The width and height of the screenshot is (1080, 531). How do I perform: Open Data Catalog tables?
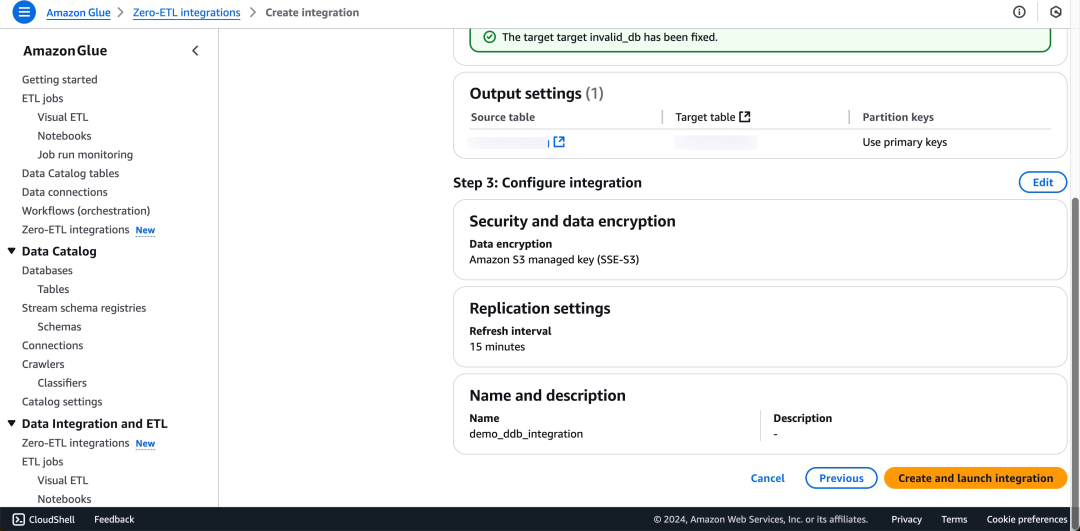pos(70,174)
